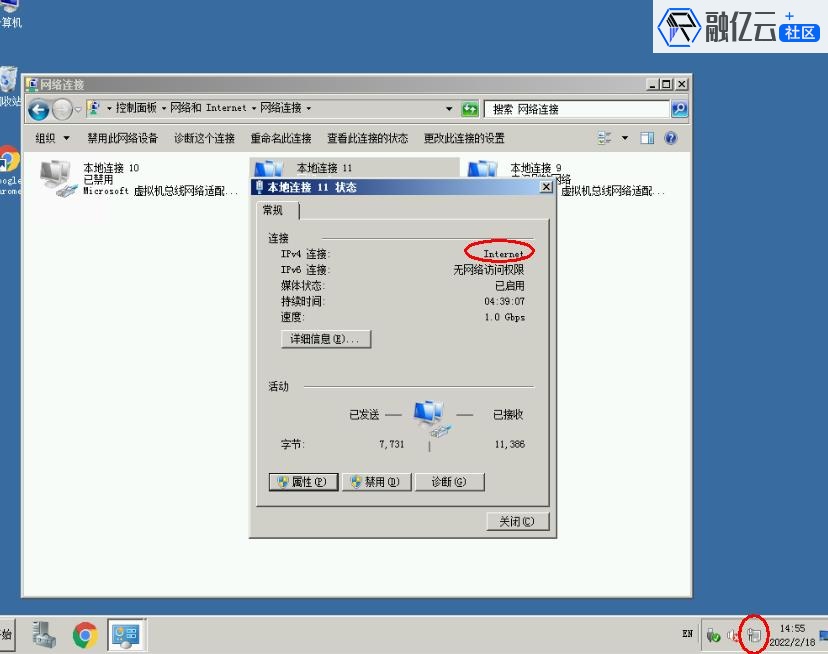This screenshot has height=654, width=828.
Task: Select the 常规 tab in status dialog
Action: point(273,211)
